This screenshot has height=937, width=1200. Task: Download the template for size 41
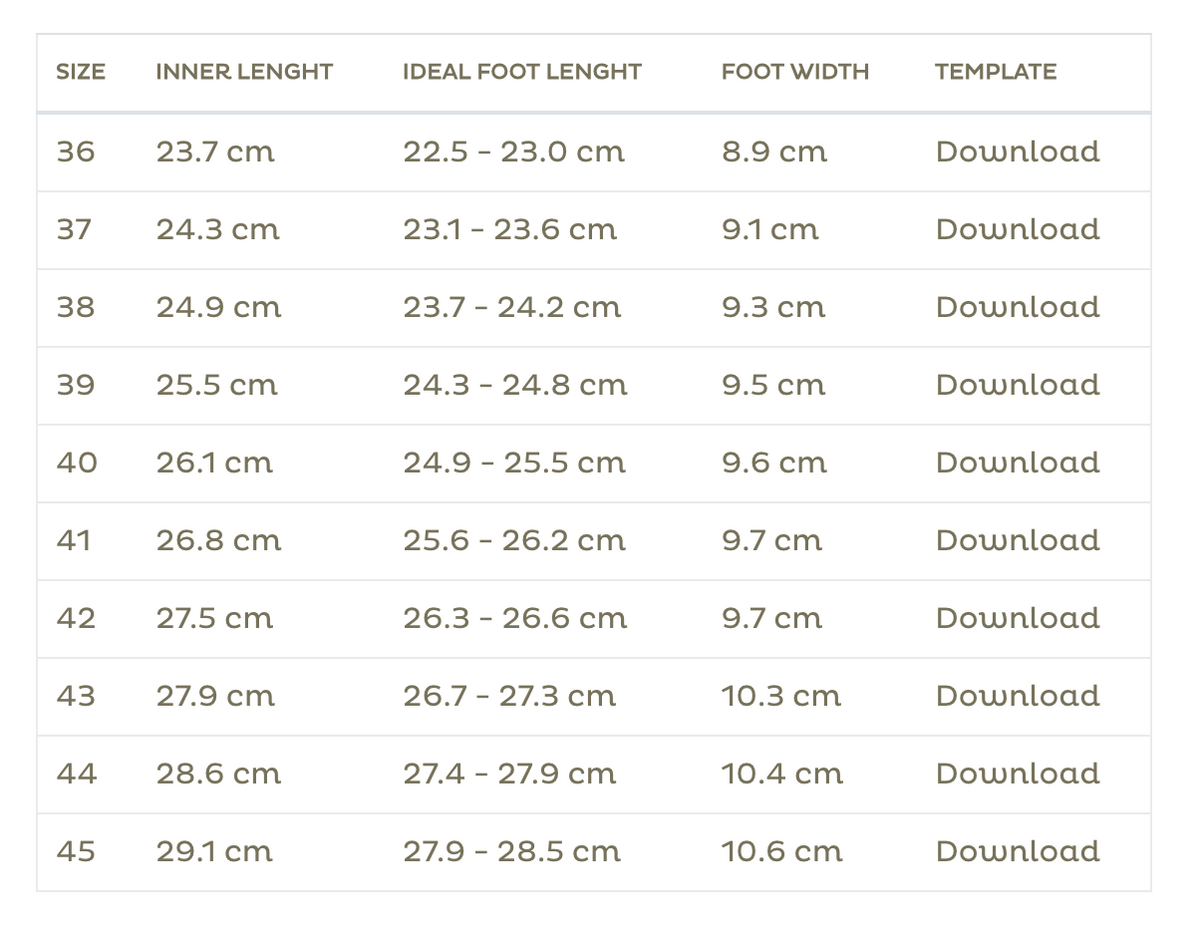click(x=1017, y=541)
